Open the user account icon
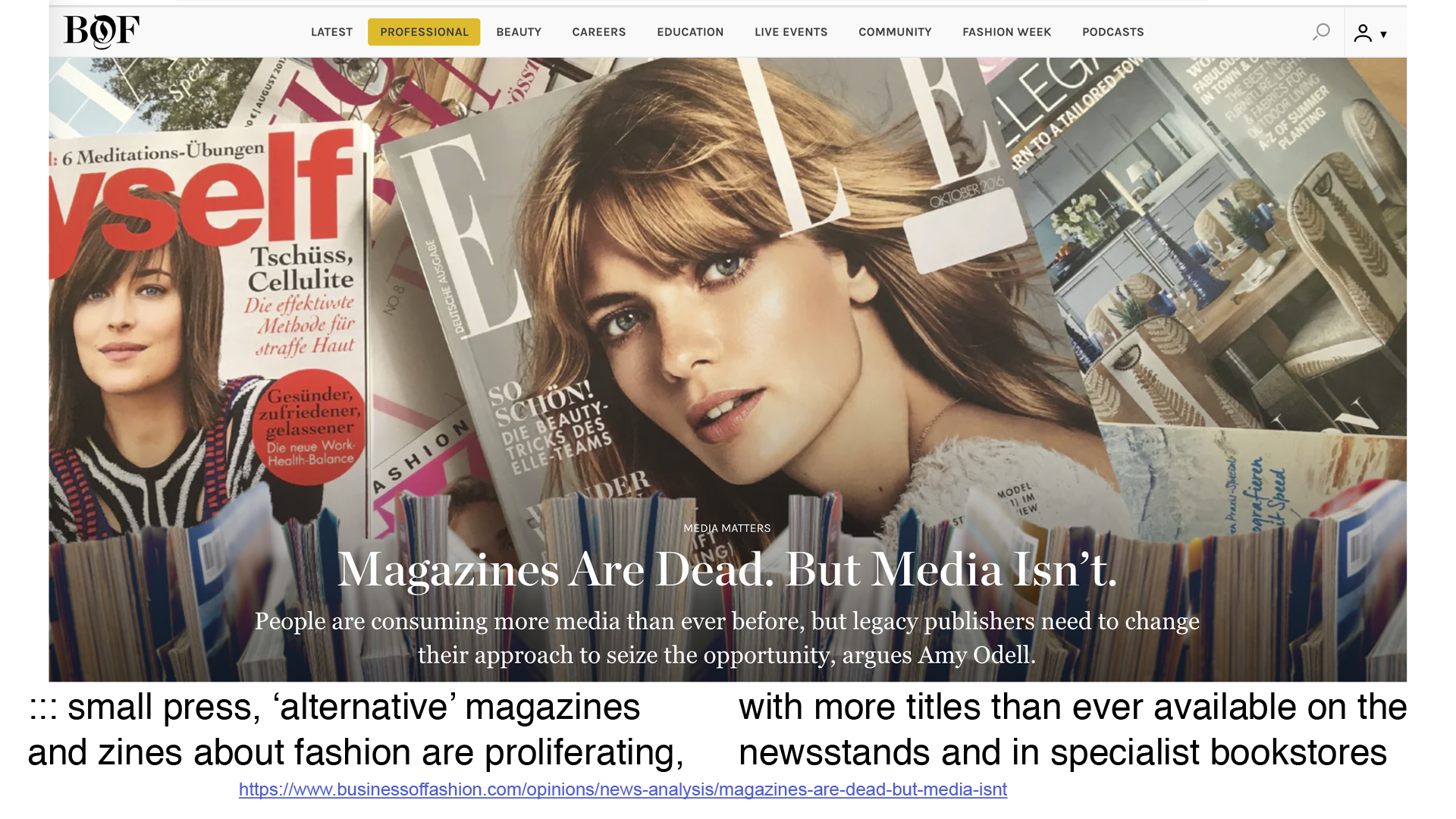This screenshot has height=819, width=1456. (x=1363, y=33)
